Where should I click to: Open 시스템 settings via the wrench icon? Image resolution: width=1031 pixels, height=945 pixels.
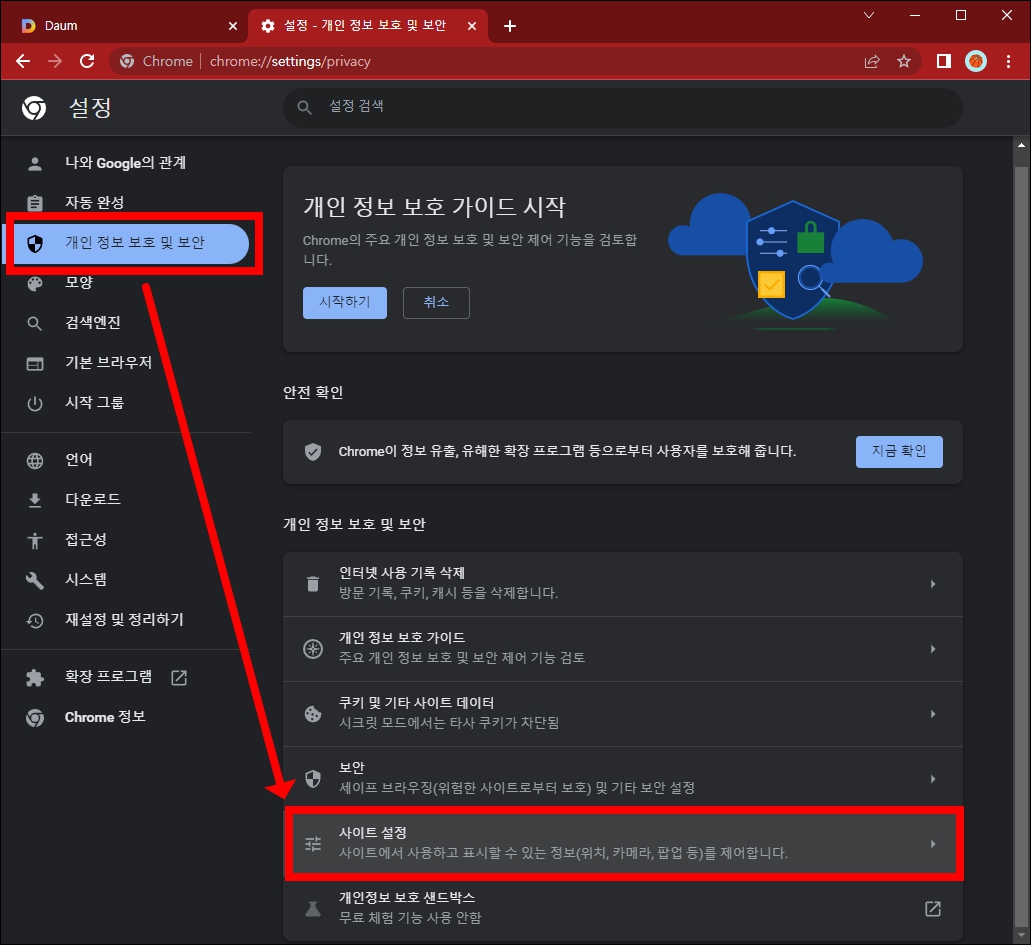(x=35, y=580)
